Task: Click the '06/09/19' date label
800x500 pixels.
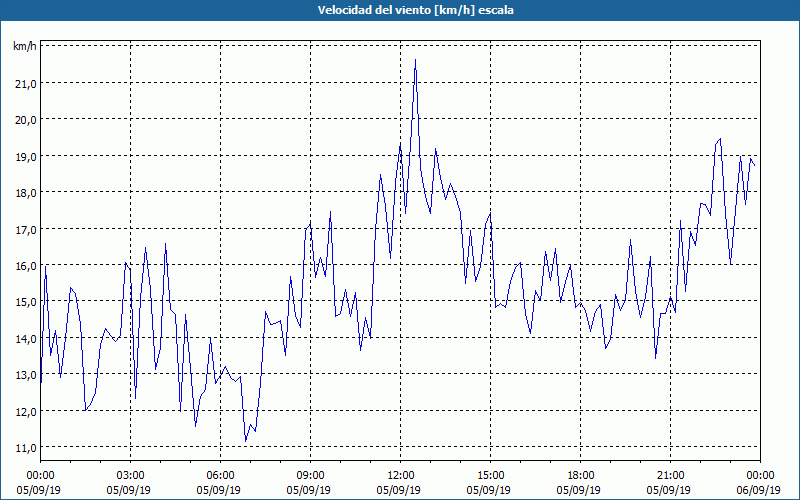Action: [758, 490]
